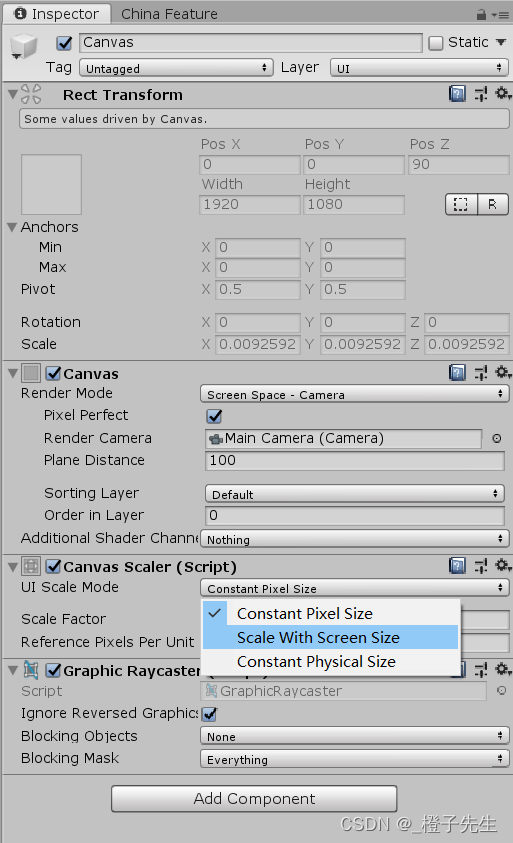Click the Render Camera object picker circle
Viewport: 513px width, 843px height.
pyautogui.click(x=497, y=439)
